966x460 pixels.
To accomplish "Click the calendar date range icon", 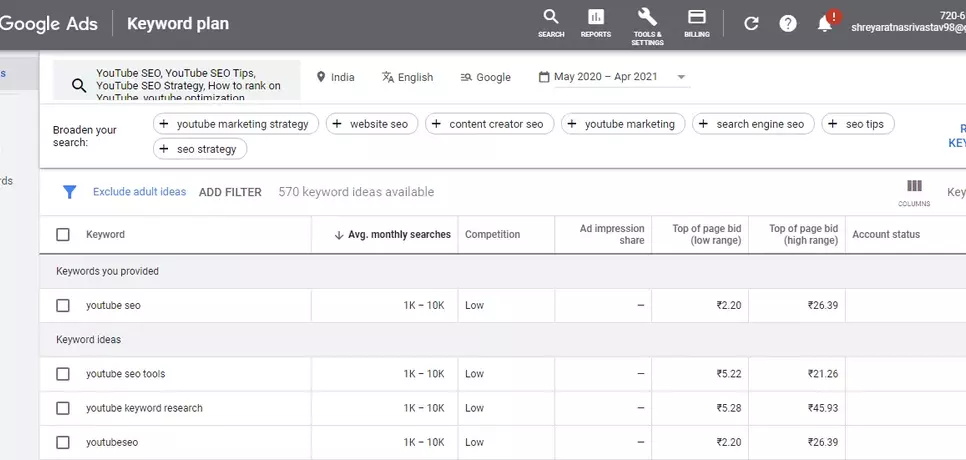I will pyautogui.click(x=544, y=77).
